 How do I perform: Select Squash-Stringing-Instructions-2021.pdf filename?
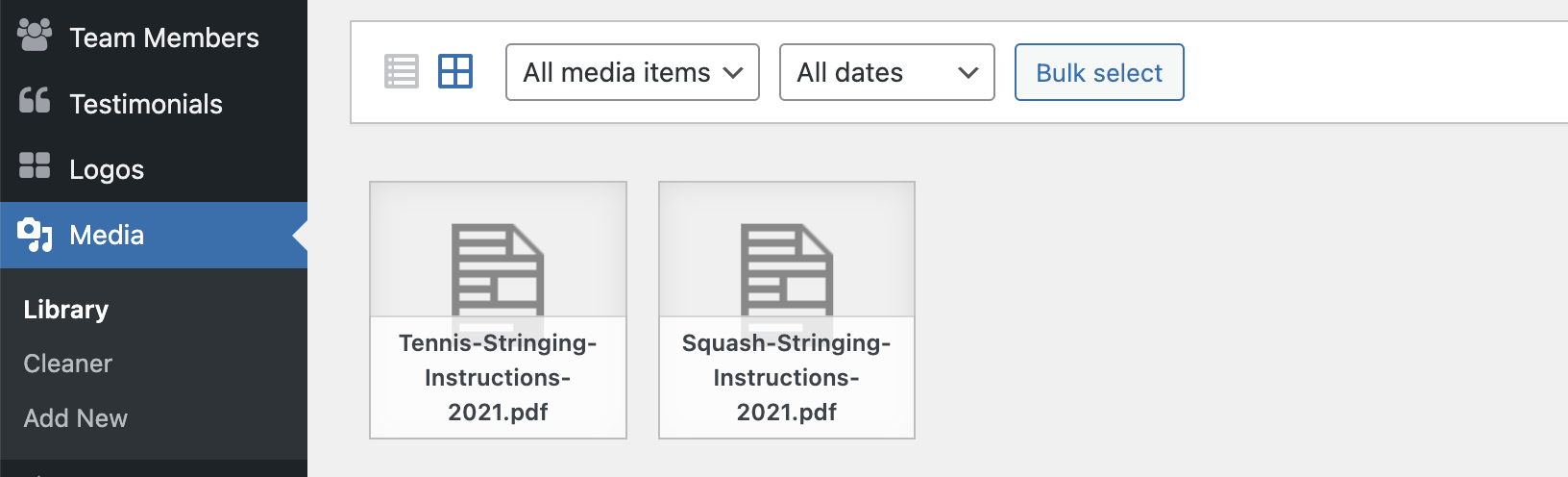point(786,378)
